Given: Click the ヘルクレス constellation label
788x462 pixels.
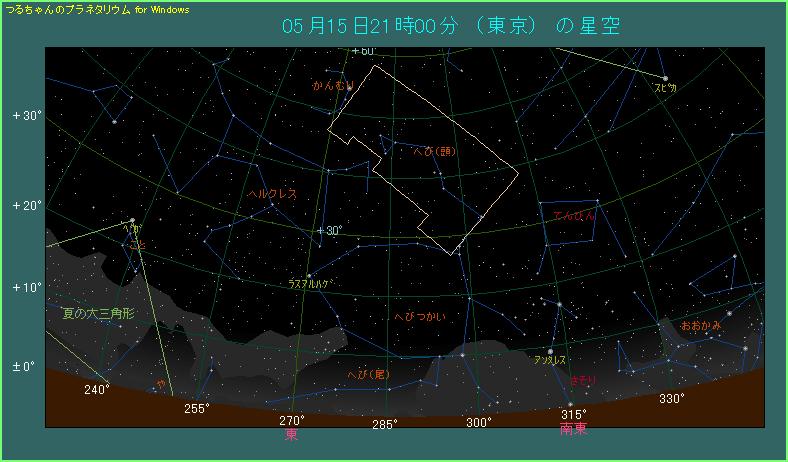Looking at the screenshot, I should tap(272, 194).
